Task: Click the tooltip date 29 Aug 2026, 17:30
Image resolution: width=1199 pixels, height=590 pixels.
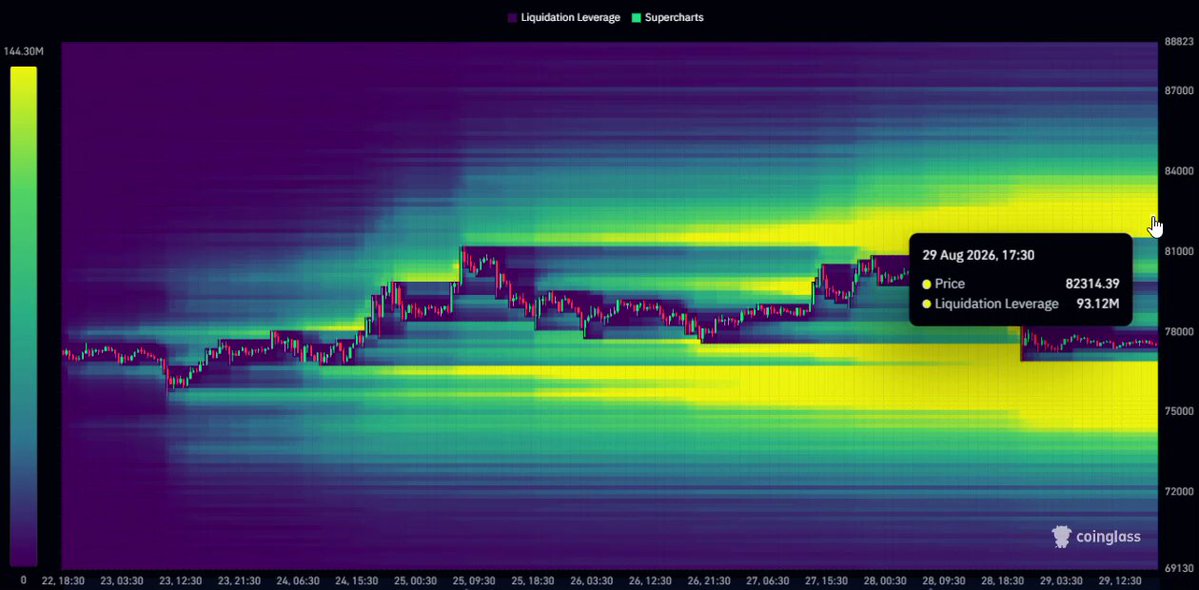Action: [978, 255]
